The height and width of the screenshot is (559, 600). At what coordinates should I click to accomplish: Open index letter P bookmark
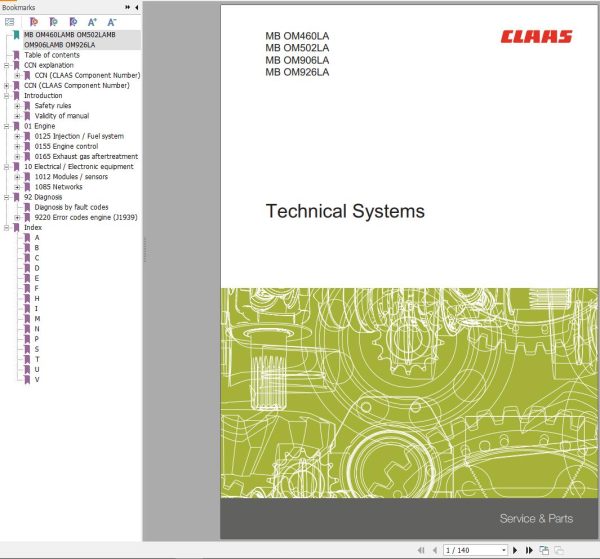pyautogui.click(x=37, y=339)
